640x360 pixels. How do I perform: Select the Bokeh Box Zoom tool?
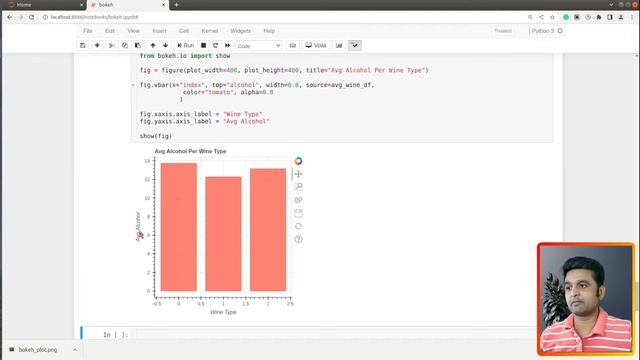tap(298, 187)
